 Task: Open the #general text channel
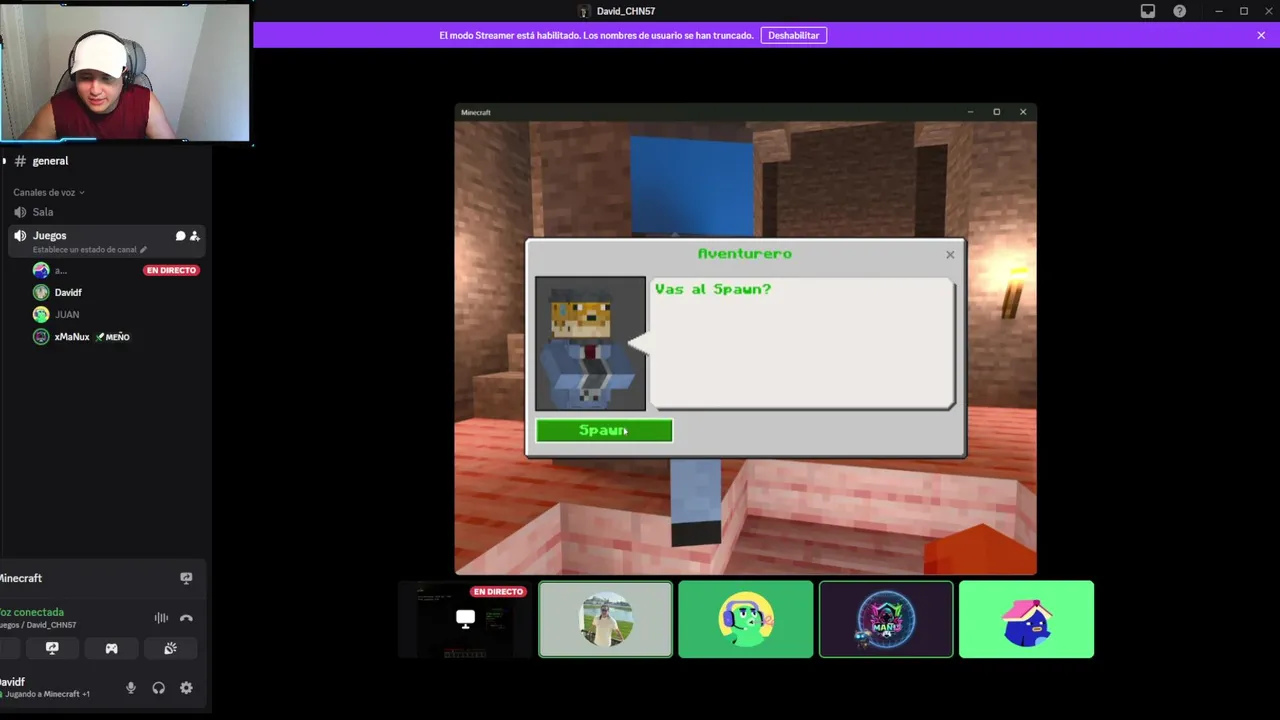(50, 161)
